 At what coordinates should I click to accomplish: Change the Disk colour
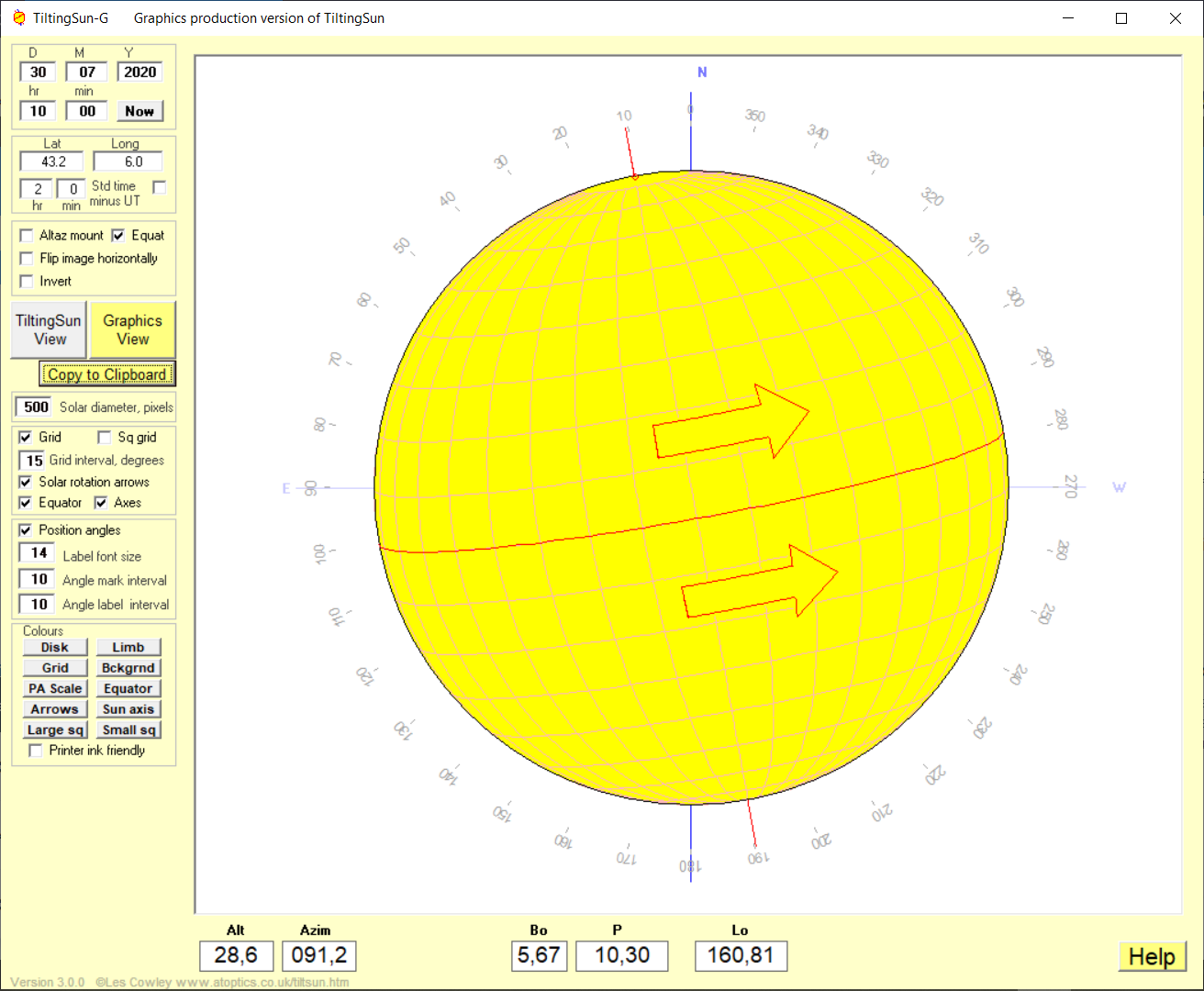55,647
